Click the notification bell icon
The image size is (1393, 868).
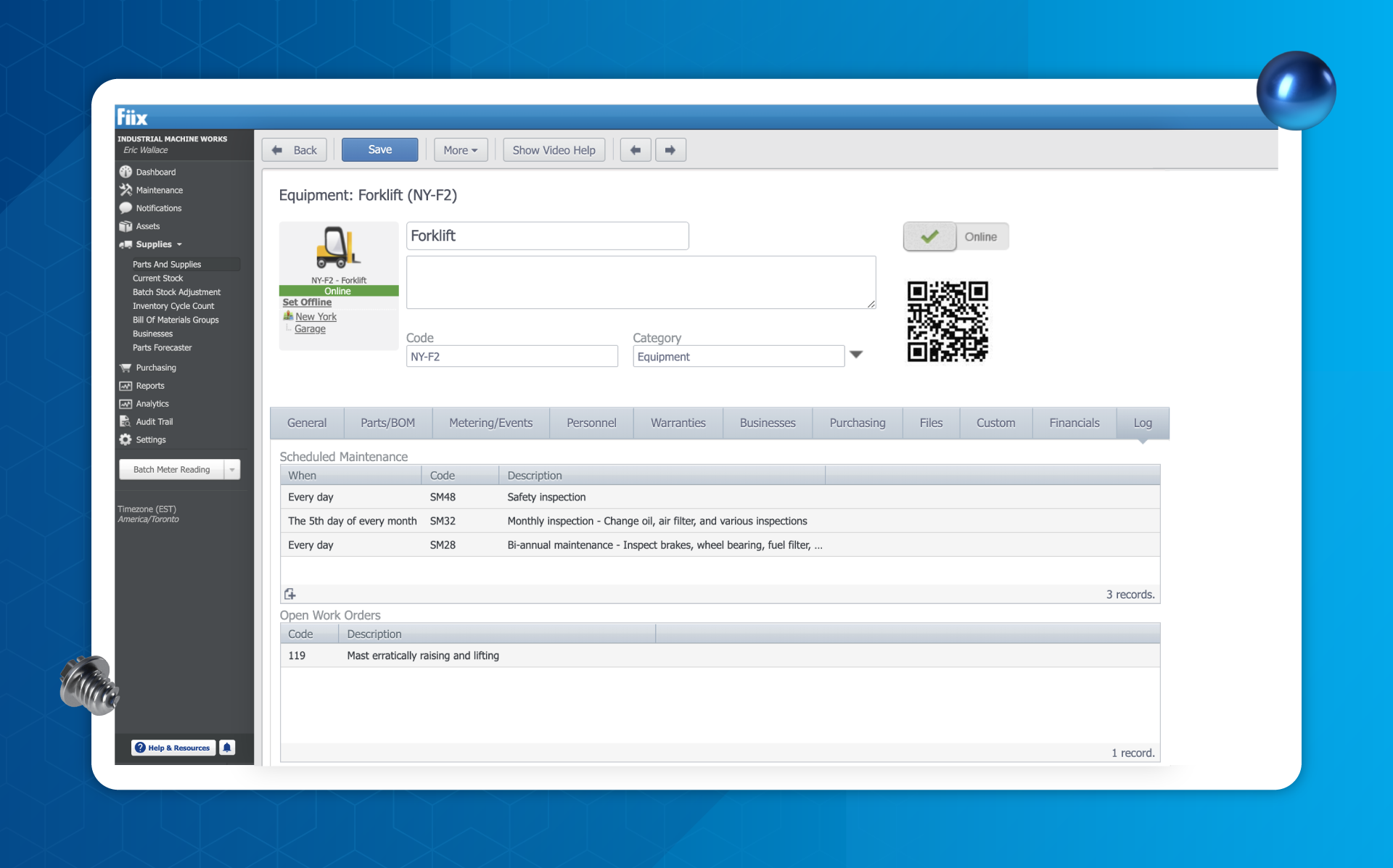pos(227,748)
